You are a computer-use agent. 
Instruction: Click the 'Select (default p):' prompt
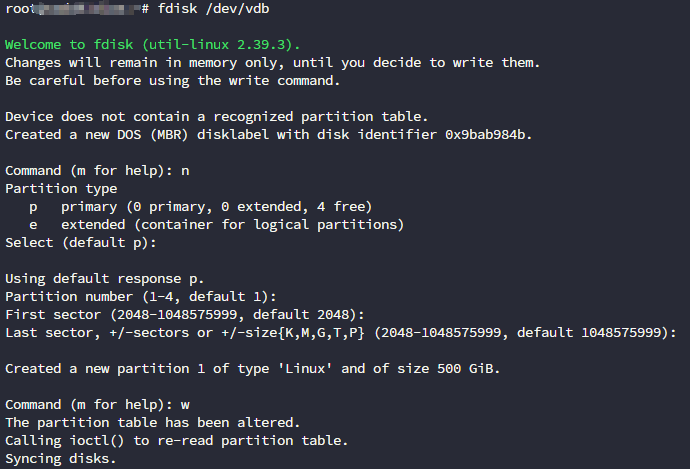[81, 243]
